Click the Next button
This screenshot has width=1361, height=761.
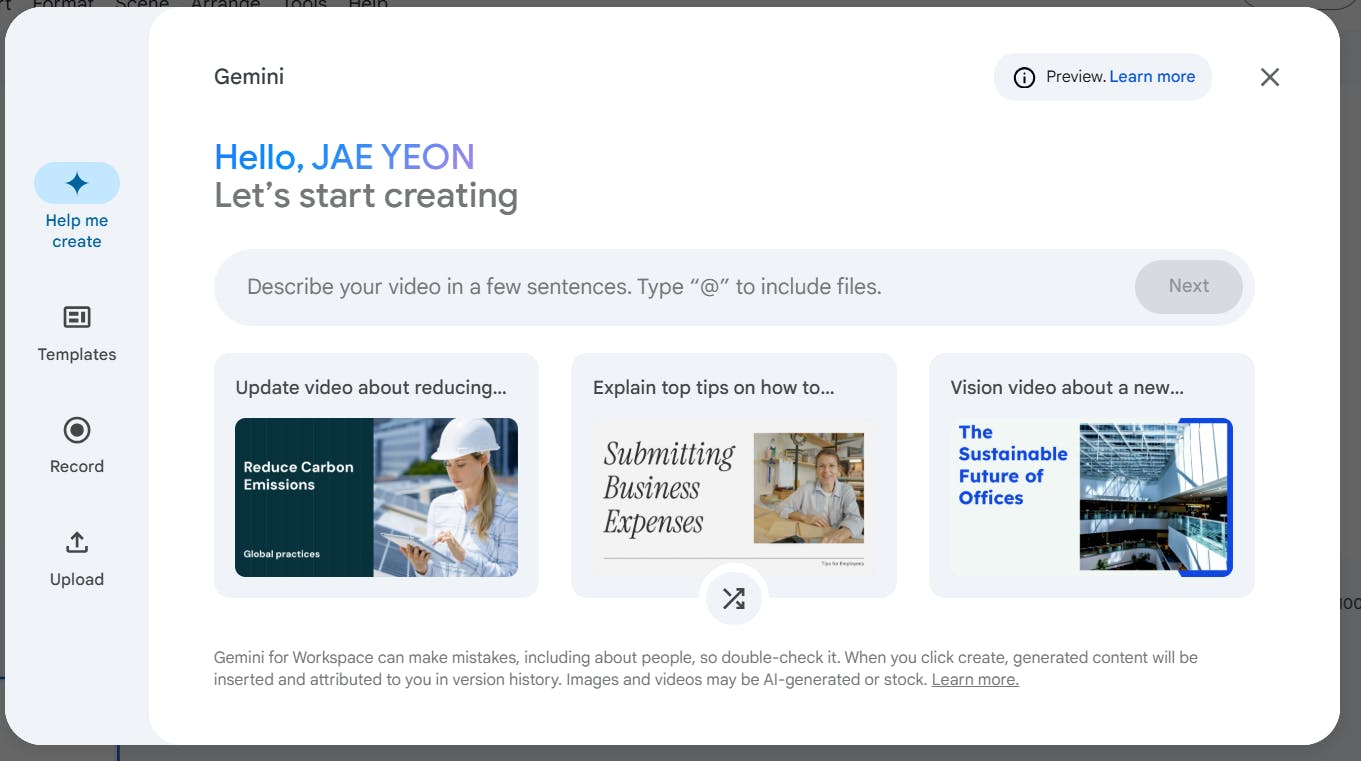tap(1189, 286)
